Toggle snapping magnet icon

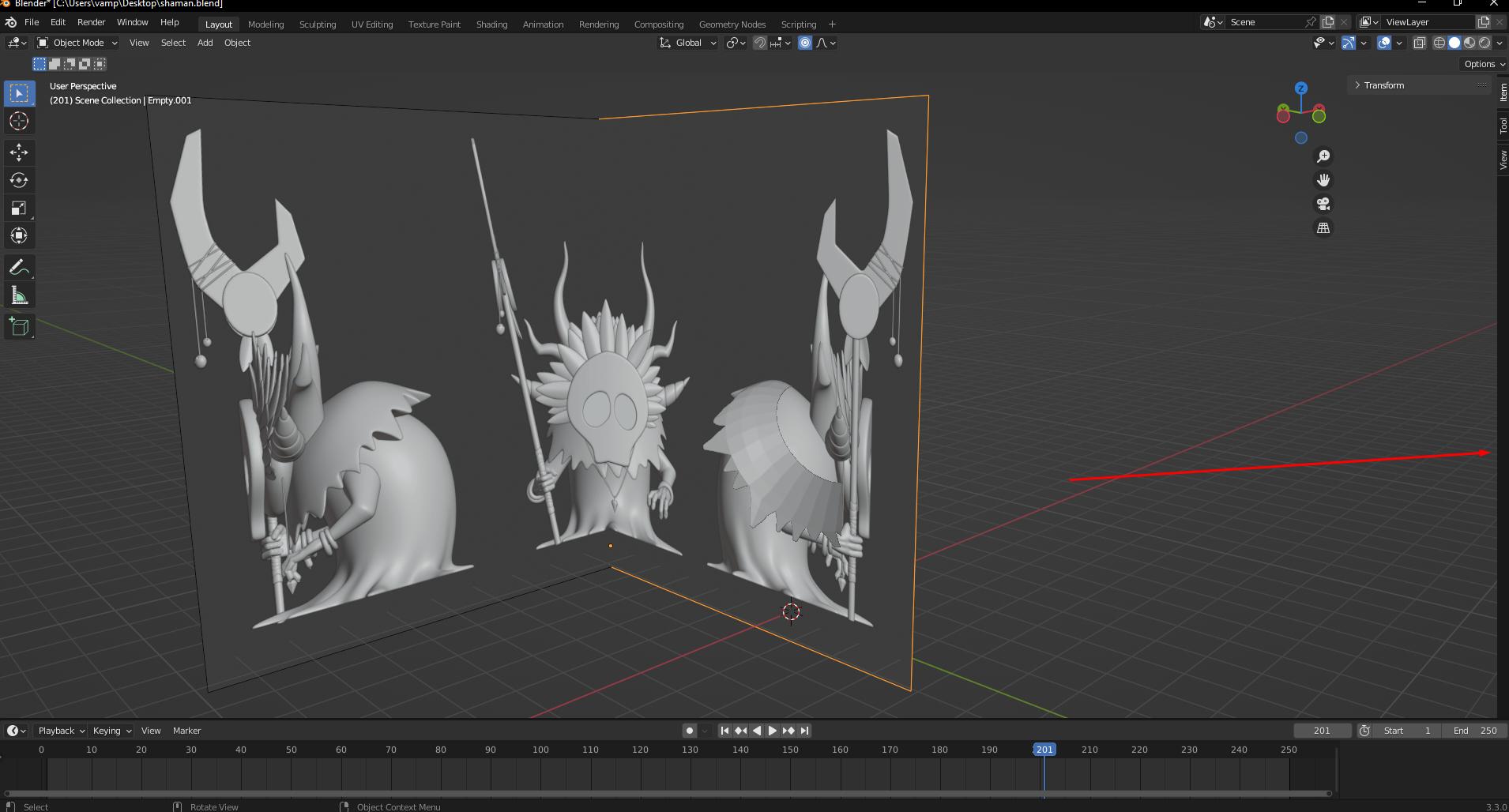click(x=760, y=43)
